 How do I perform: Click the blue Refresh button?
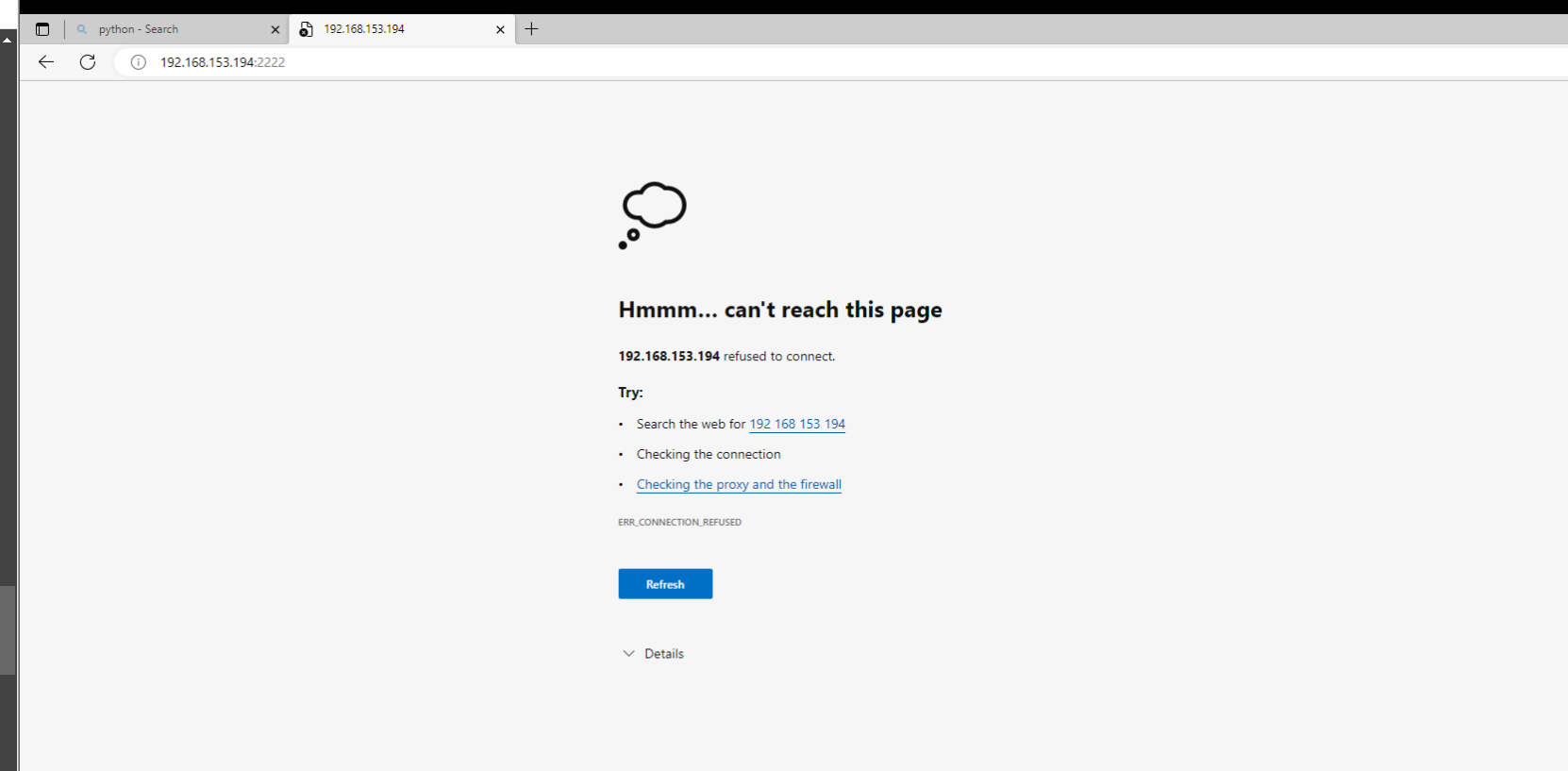tap(665, 584)
